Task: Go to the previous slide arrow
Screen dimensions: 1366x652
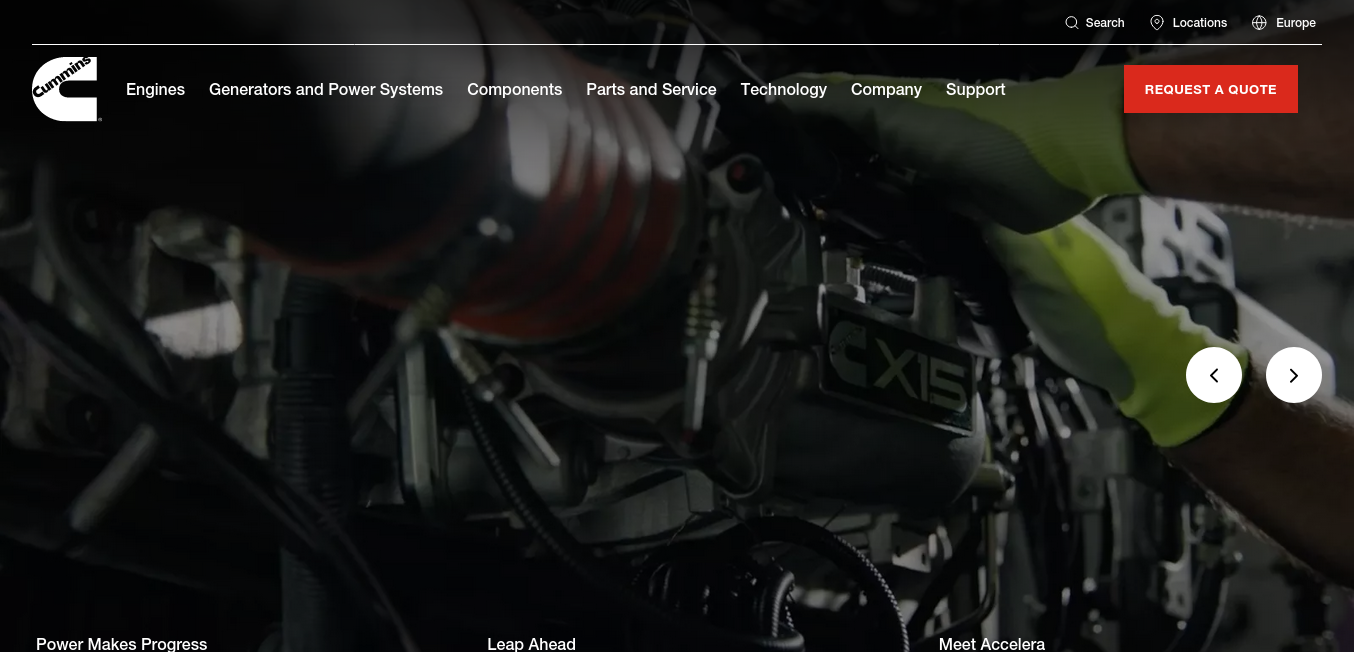Action: coord(1214,375)
